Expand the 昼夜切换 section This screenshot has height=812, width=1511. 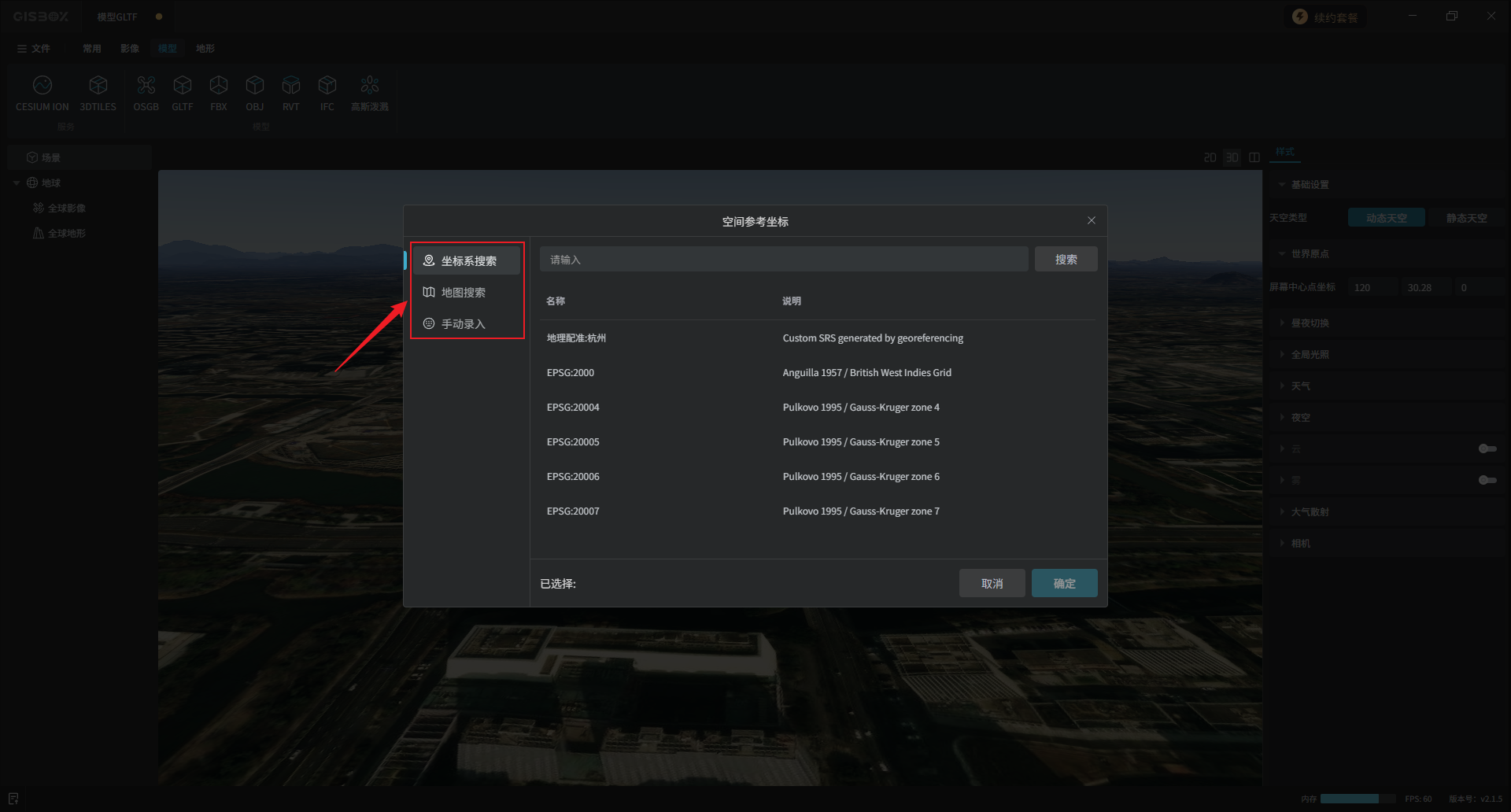(1310, 323)
